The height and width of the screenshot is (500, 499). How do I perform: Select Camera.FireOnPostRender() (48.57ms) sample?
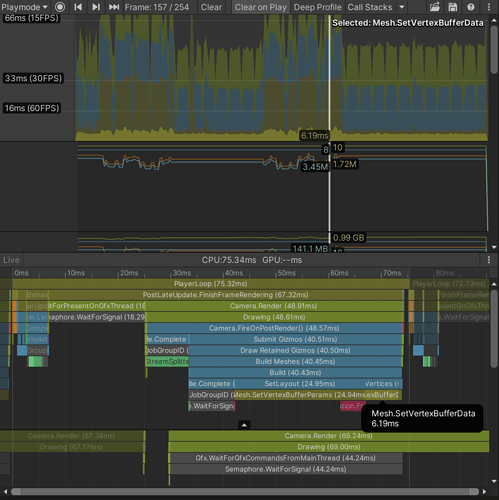(274, 328)
